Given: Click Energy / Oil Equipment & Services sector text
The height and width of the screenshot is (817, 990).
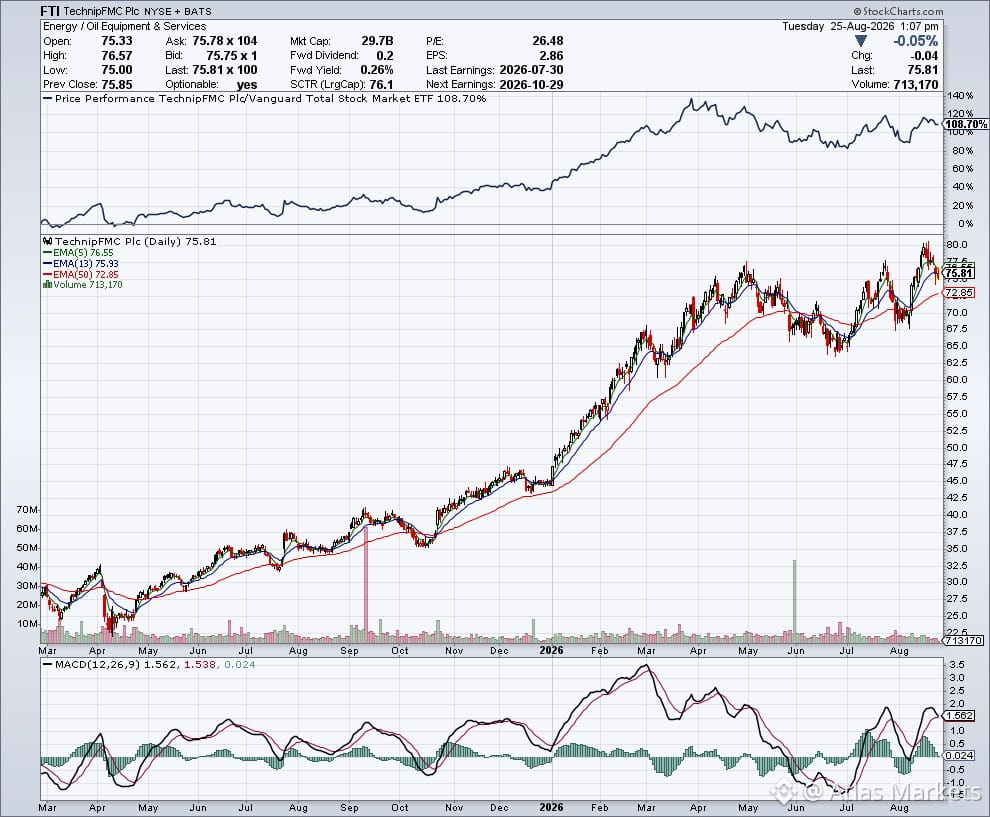Looking at the screenshot, I should coord(124,26).
